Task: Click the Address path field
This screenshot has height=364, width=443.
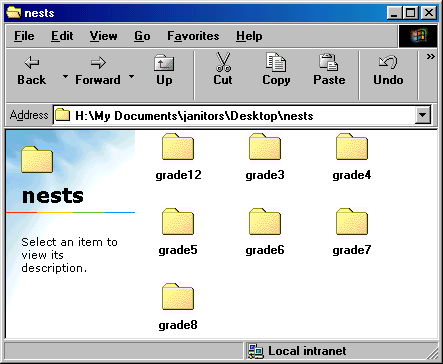Action: [x=235, y=115]
